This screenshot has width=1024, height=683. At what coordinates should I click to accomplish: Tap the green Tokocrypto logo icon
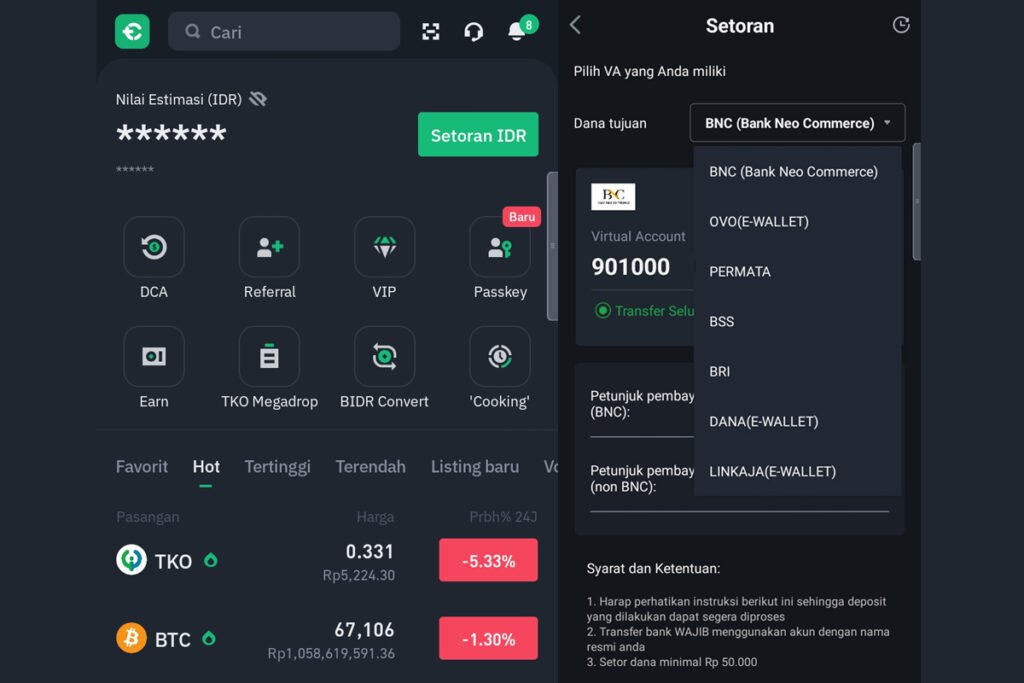tap(132, 31)
